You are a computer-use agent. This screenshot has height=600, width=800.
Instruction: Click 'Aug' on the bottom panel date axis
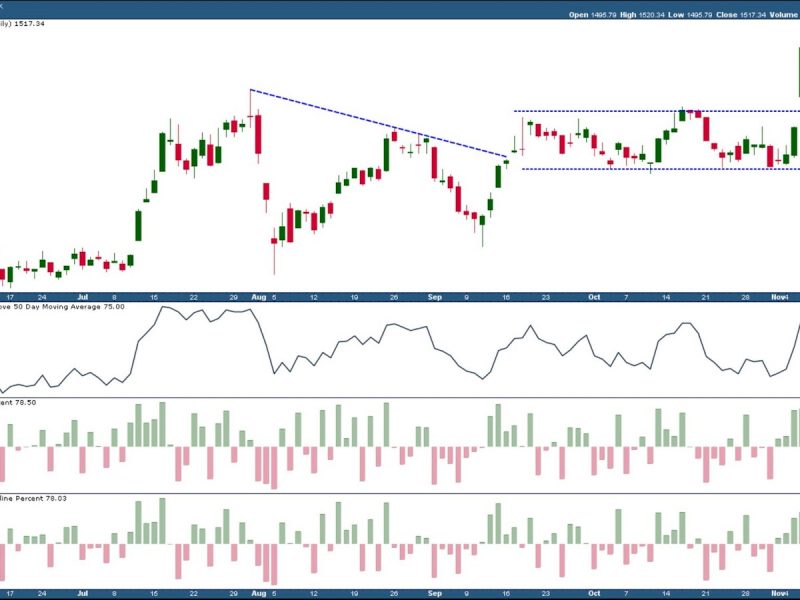coord(259,593)
